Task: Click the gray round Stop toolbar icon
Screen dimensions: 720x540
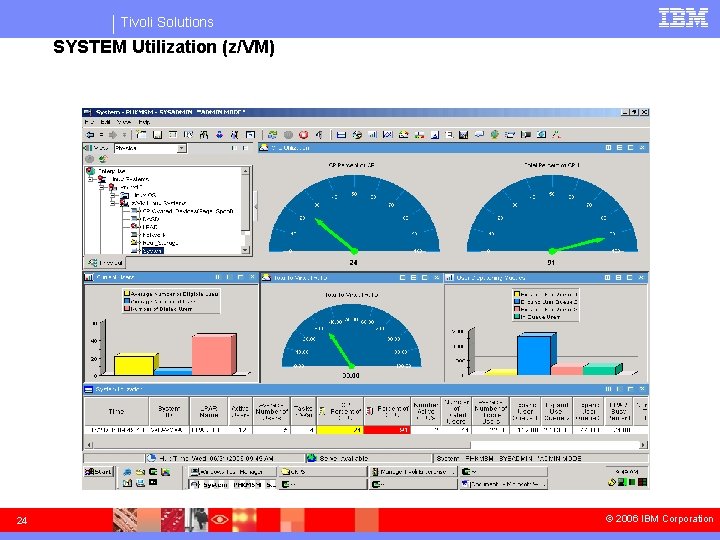Action: coord(288,135)
